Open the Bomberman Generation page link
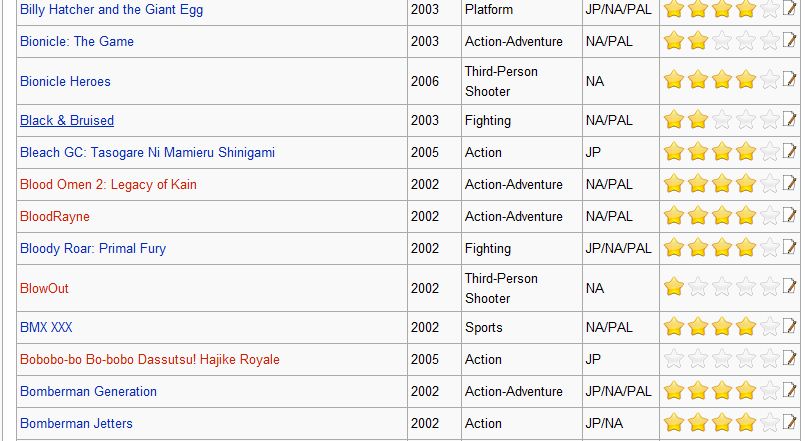Viewport: 809px width, 441px height. [88, 391]
